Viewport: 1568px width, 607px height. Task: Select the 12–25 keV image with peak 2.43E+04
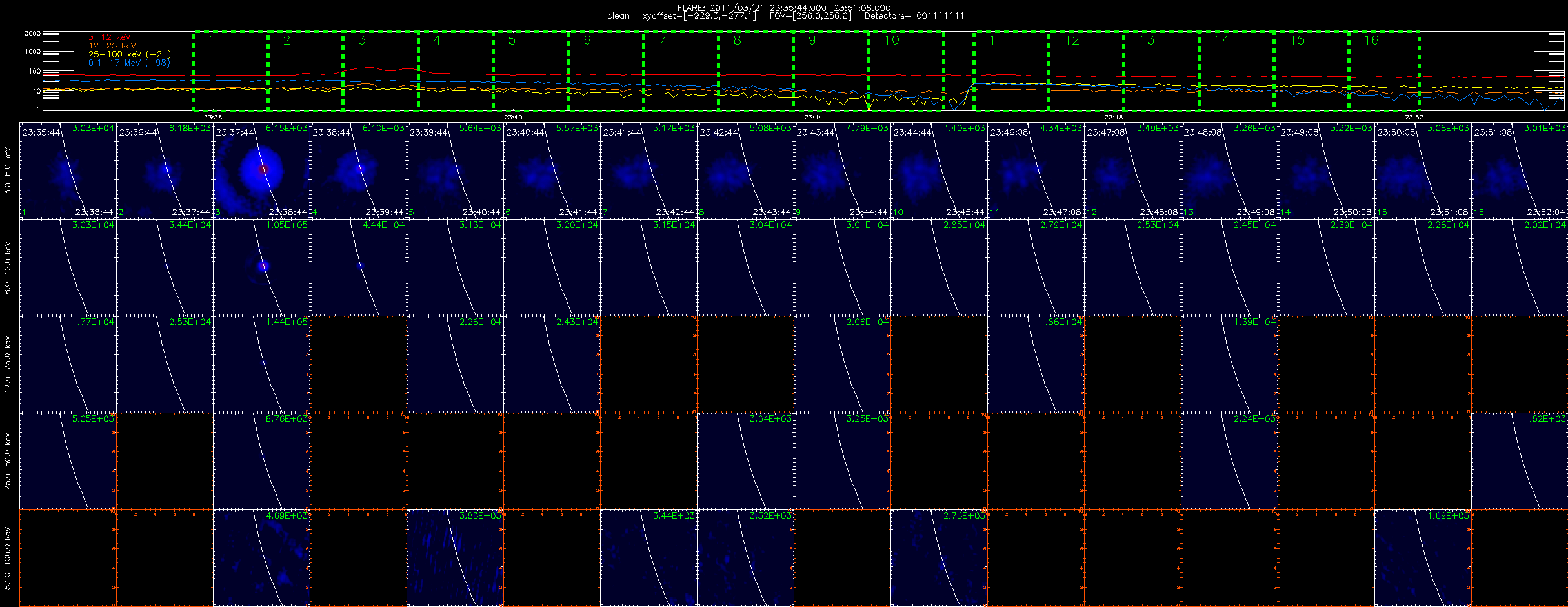[552, 364]
